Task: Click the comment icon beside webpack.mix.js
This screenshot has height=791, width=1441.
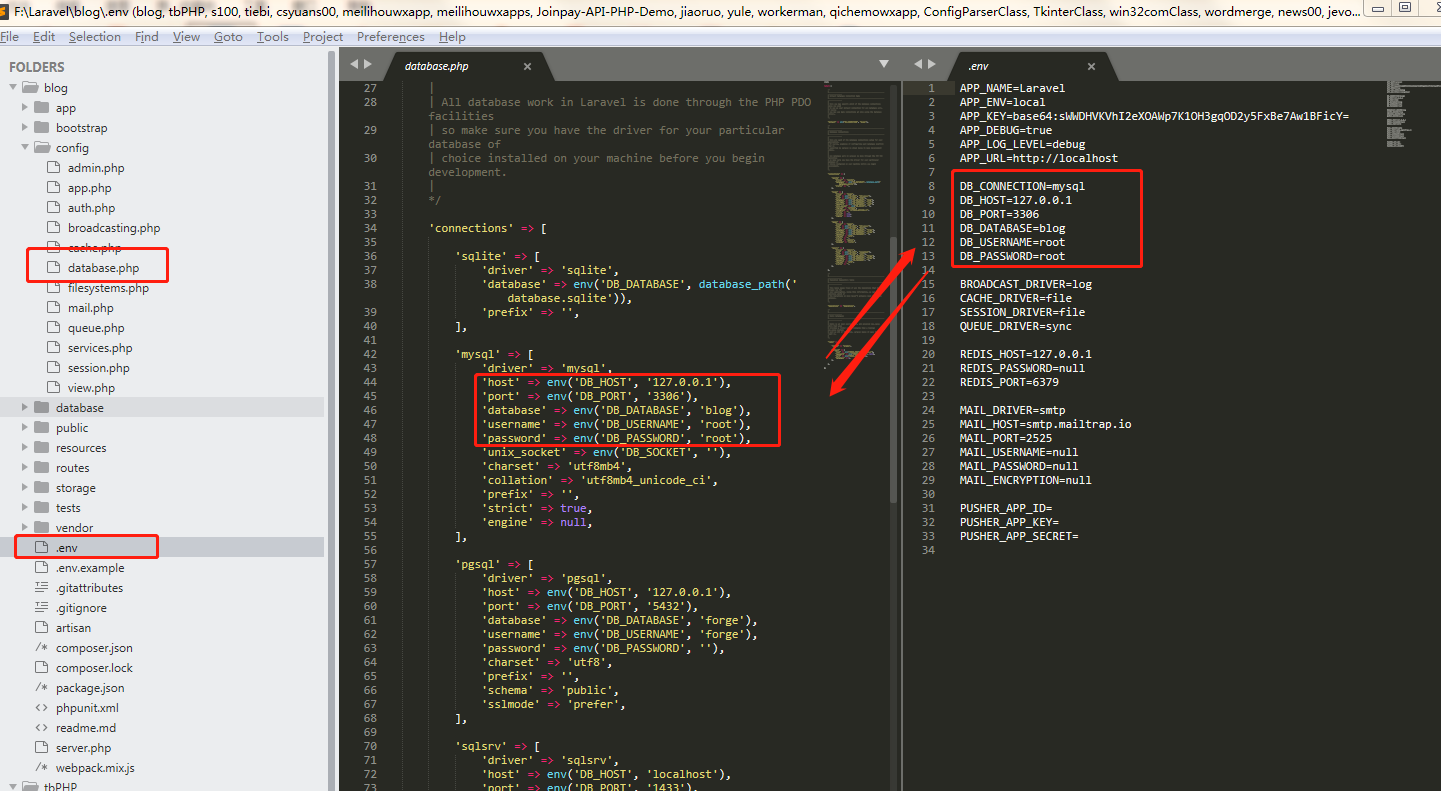Action: coord(41,768)
